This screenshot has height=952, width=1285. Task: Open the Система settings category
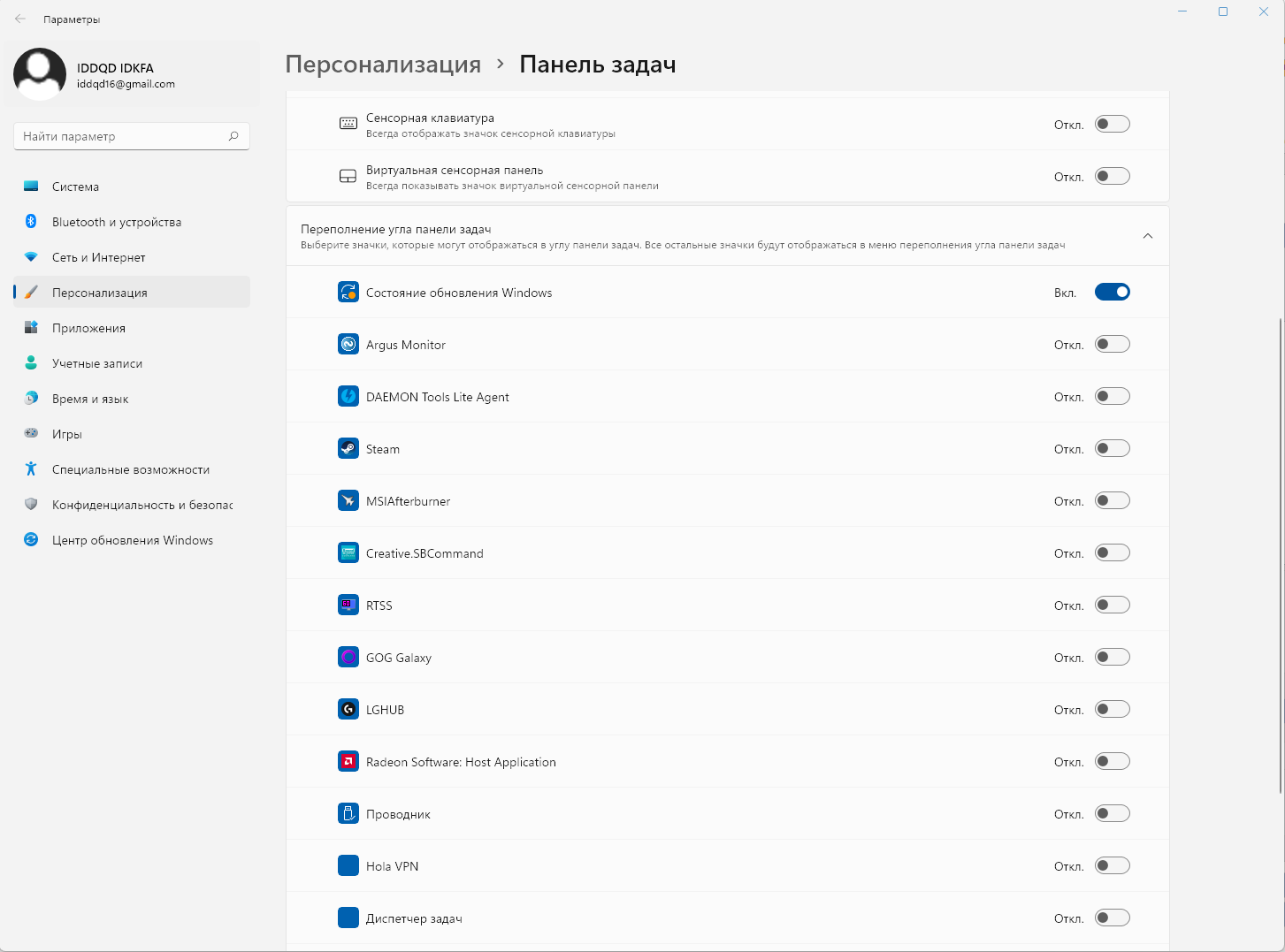tap(76, 187)
